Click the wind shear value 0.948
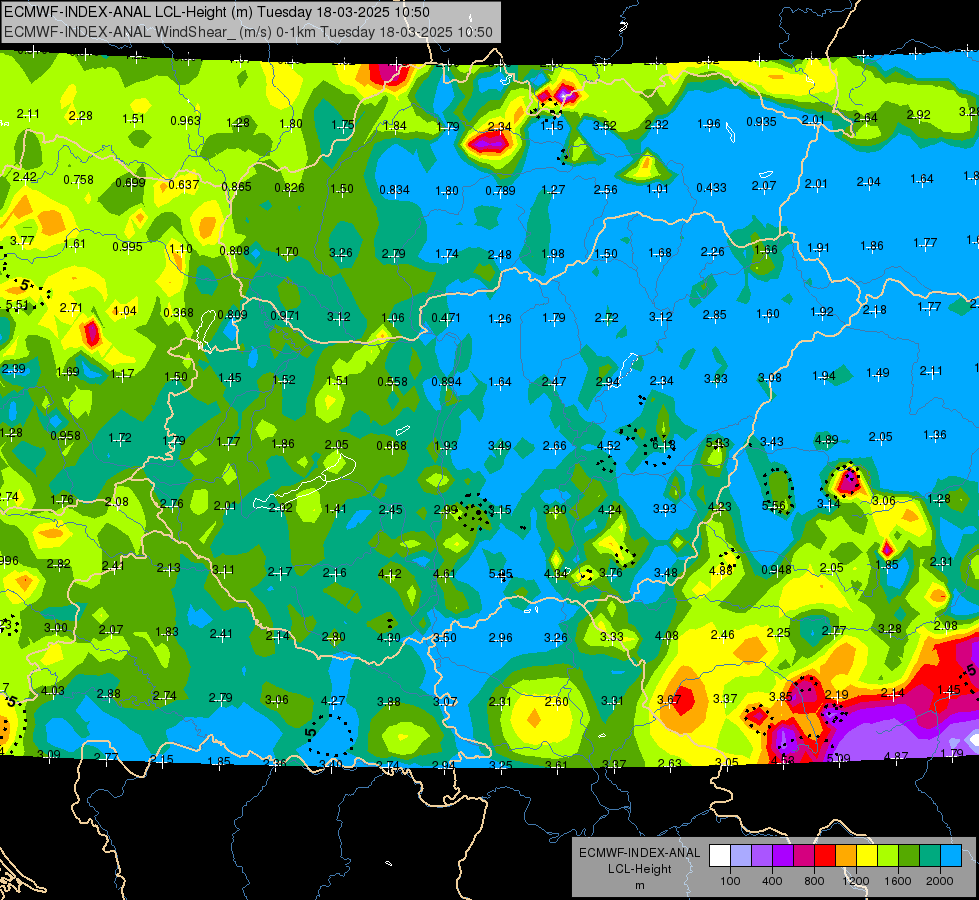Viewport: 979px width, 900px height. point(776,570)
